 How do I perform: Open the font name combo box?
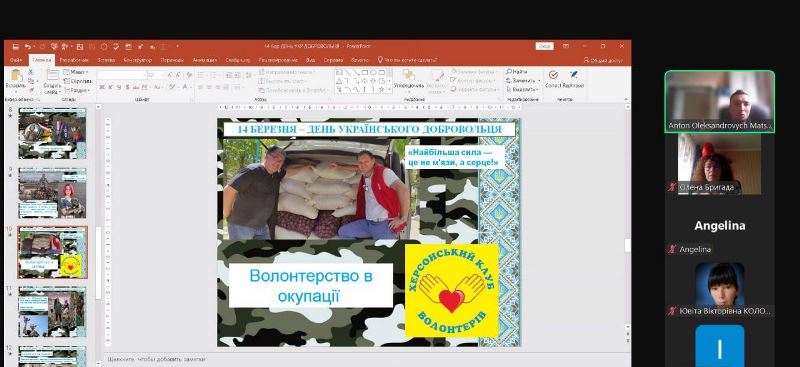click(121, 75)
